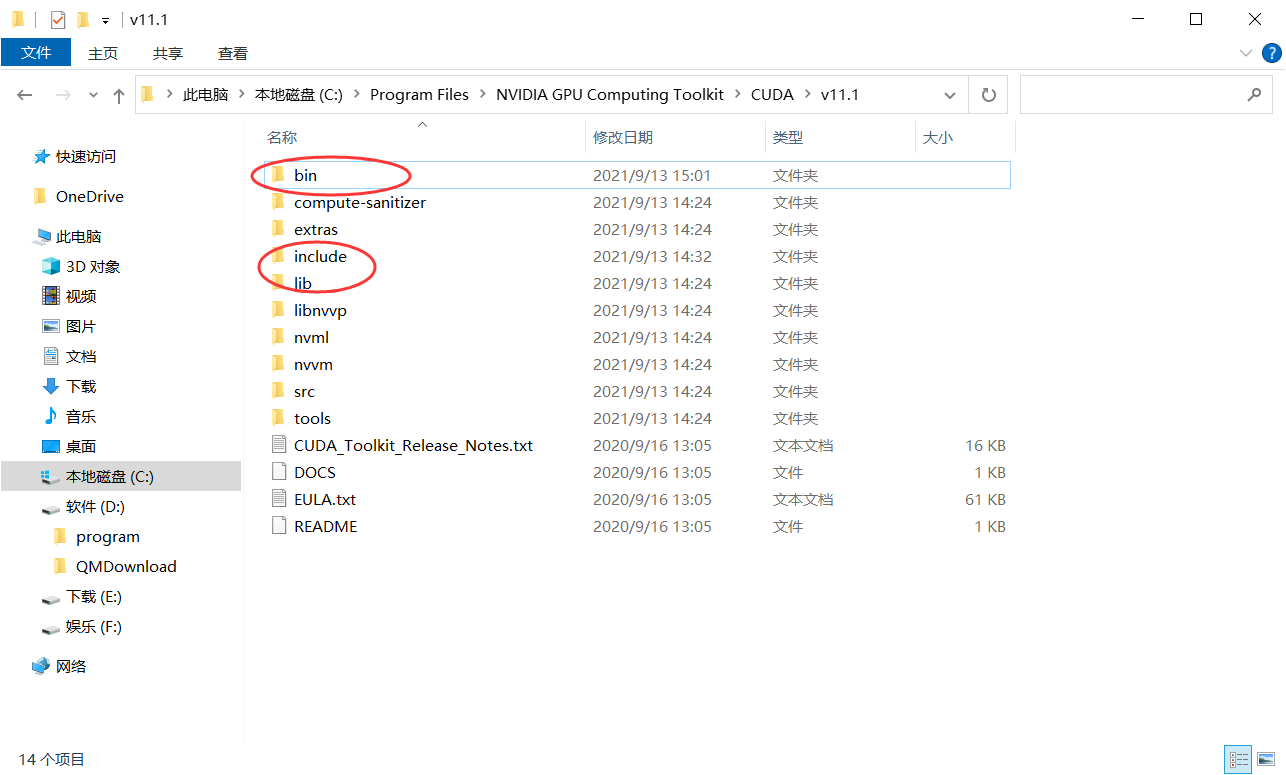Viewport: 1286px width, 775px height.
Task: Click the 2021/9/13 15:01 date of bin
Action: [652, 175]
